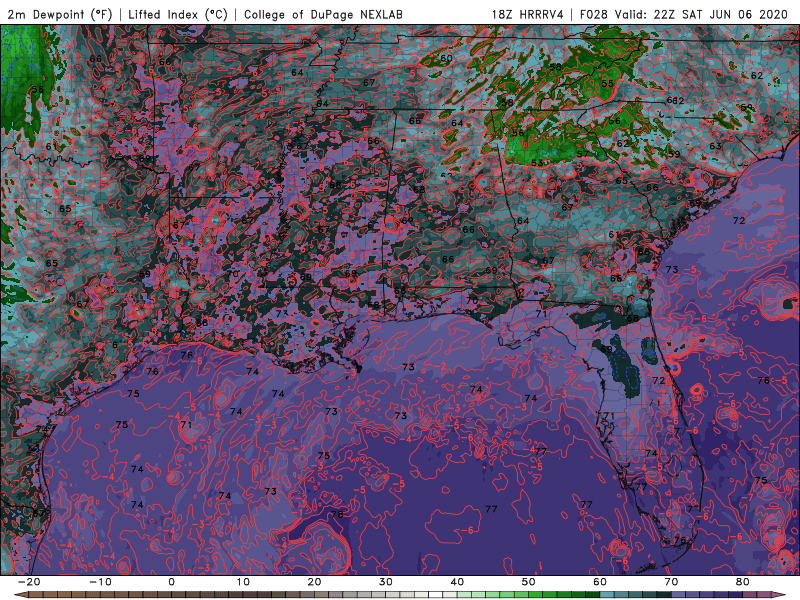This screenshot has height=600, width=800.
Task: Click the "55" dewpoint value in green area
Action: tap(607, 84)
